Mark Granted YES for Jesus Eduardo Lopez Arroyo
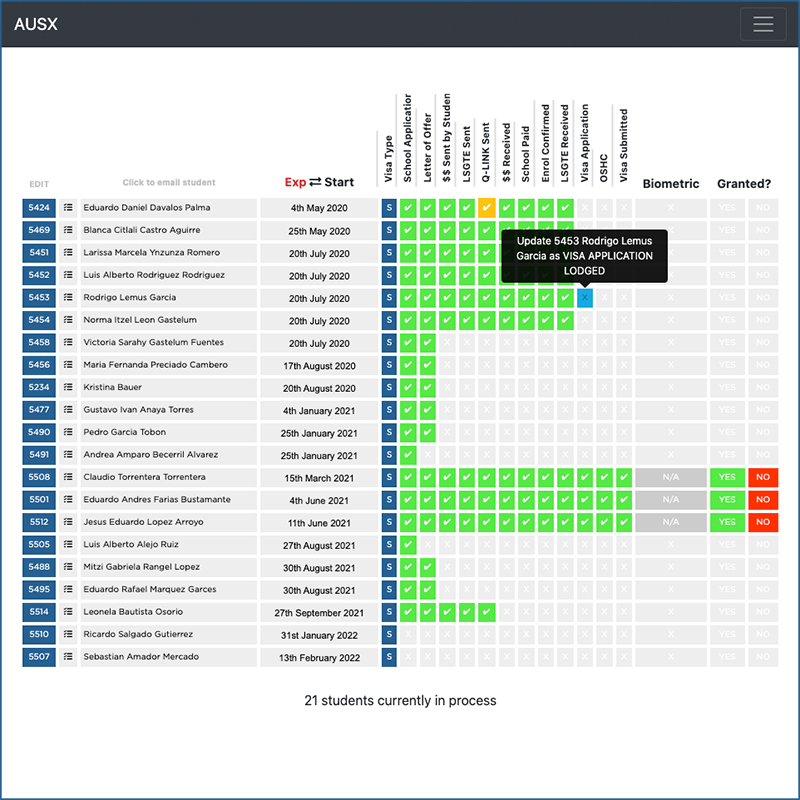Screen dimensions: 800x800 tap(727, 522)
